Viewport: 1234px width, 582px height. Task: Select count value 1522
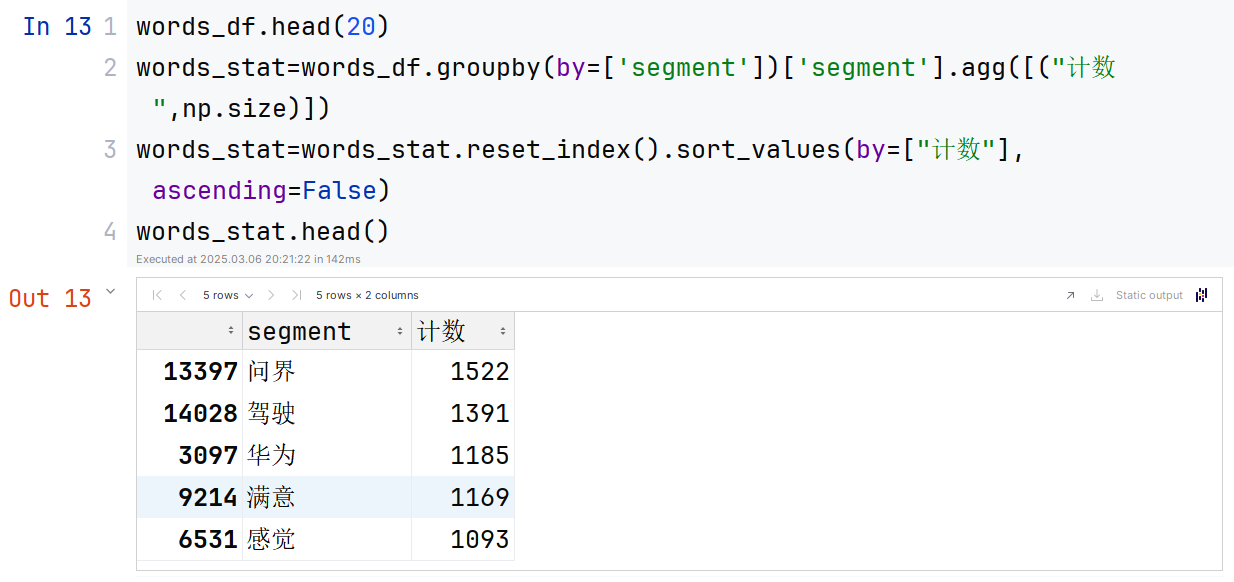point(463,371)
